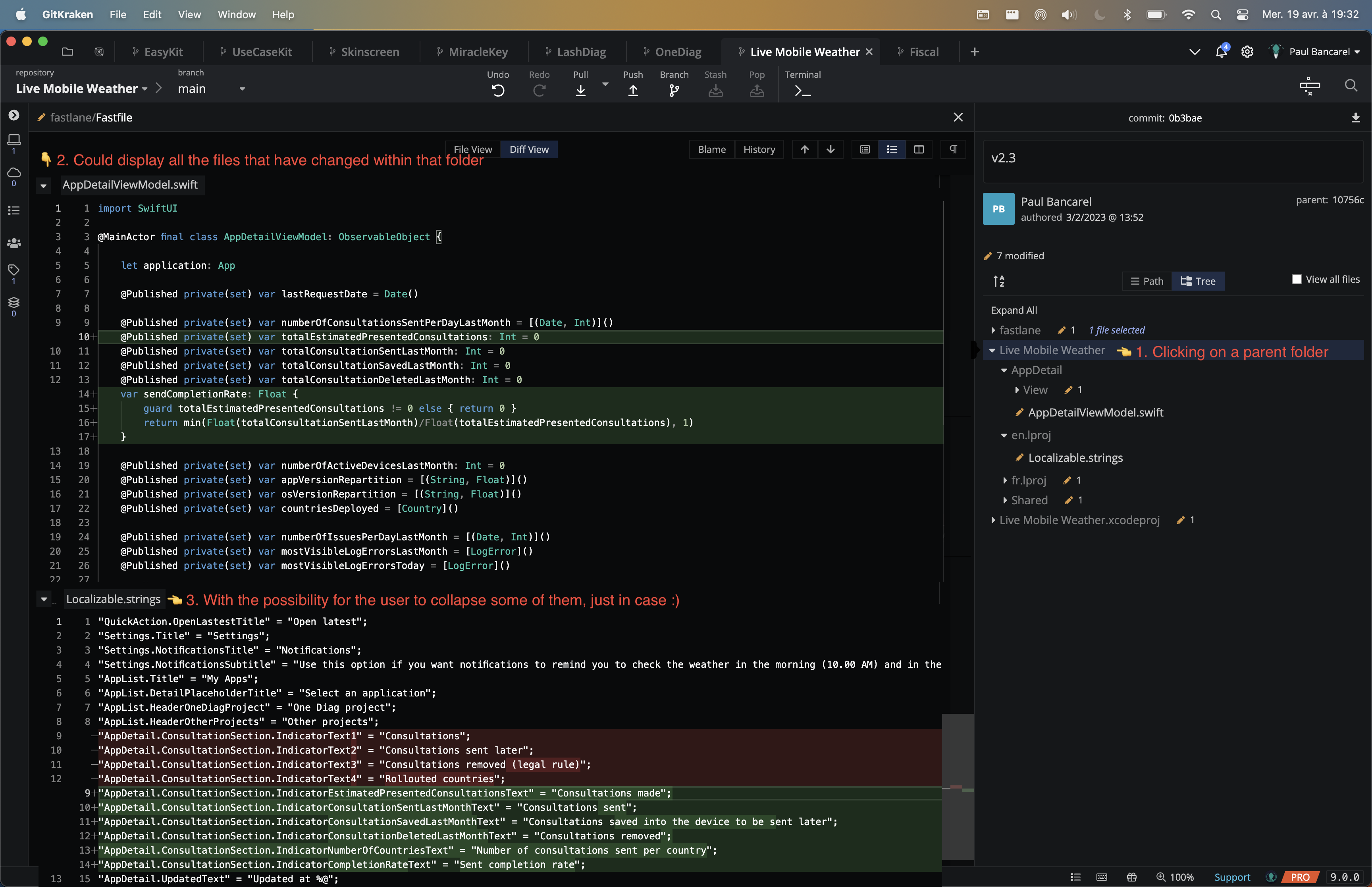
Task: Open the Support link in status bar
Action: pyautogui.click(x=1232, y=877)
